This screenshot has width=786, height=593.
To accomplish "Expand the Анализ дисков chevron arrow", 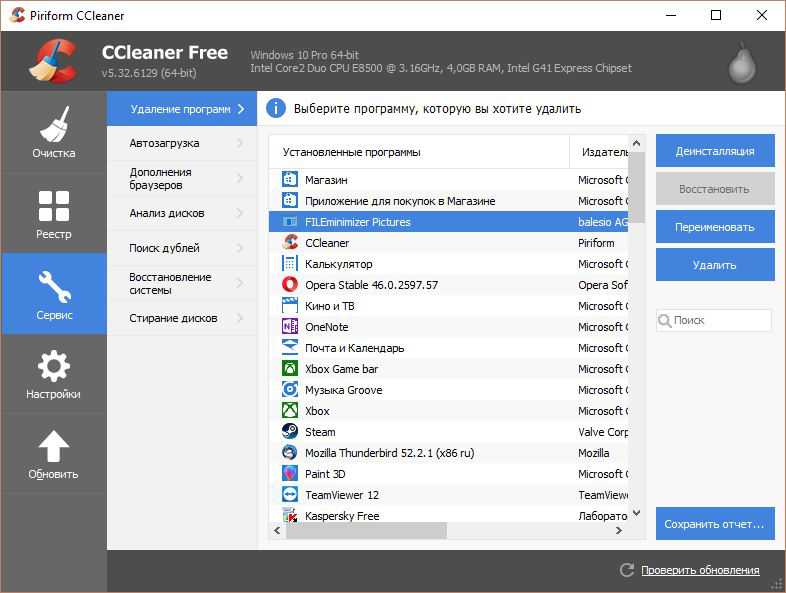I will (x=240, y=213).
